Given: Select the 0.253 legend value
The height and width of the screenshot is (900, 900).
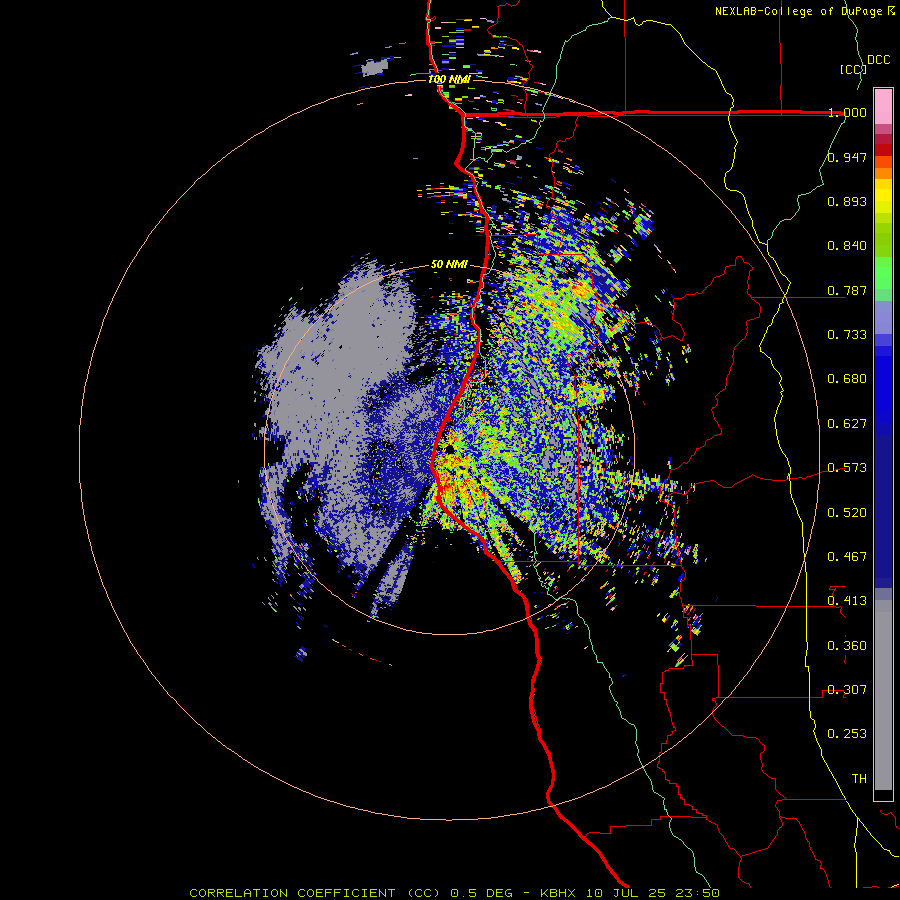Looking at the screenshot, I should point(847,734).
